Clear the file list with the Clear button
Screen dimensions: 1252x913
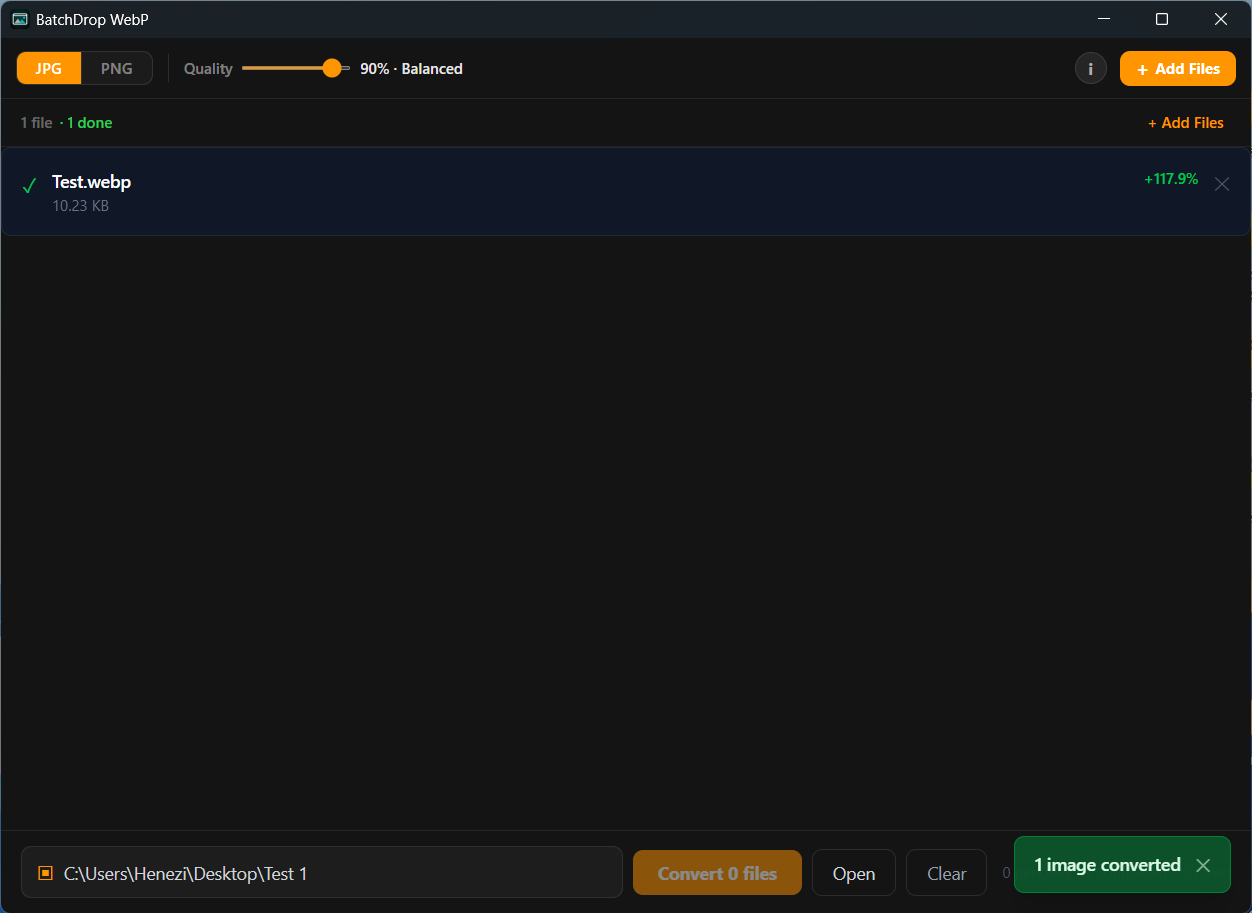click(x=946, y=873)
